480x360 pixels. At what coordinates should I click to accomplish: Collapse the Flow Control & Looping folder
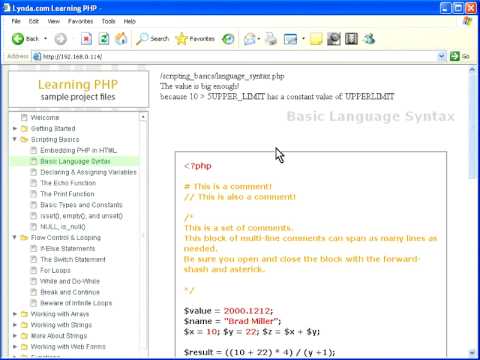click(15, 237)
